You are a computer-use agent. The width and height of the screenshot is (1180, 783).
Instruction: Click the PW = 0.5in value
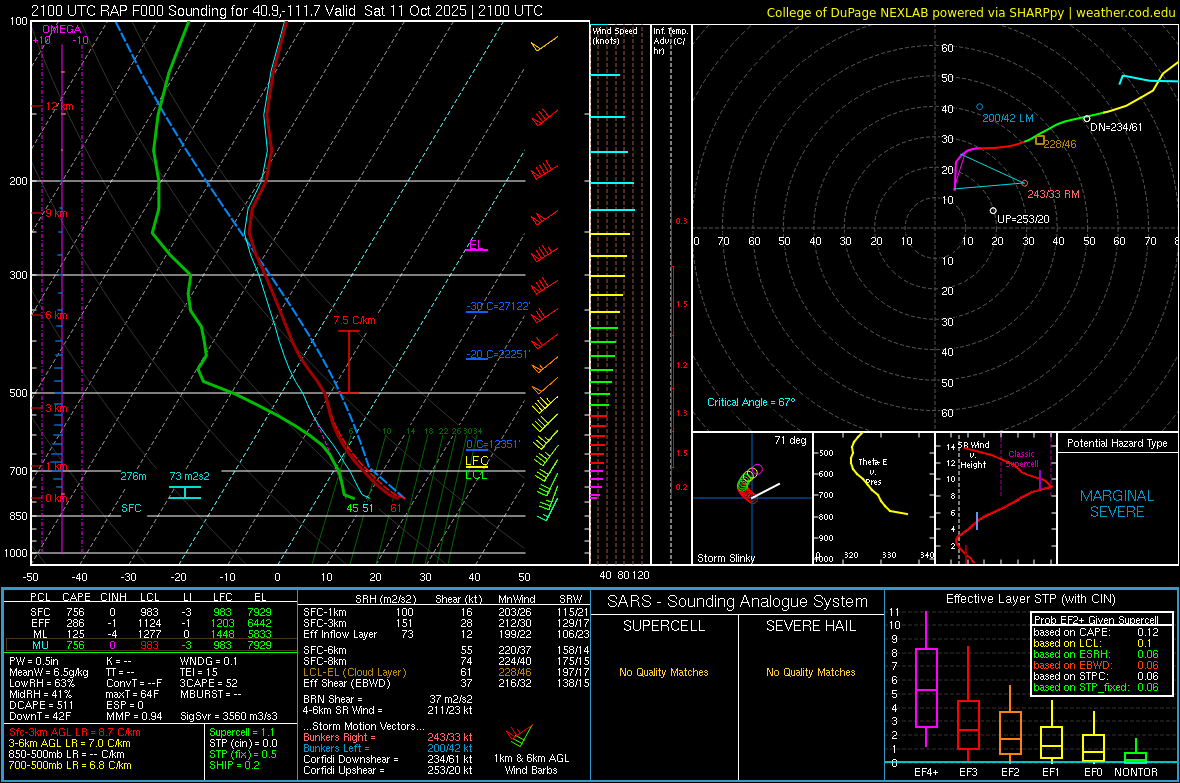[x=34, y=661]
